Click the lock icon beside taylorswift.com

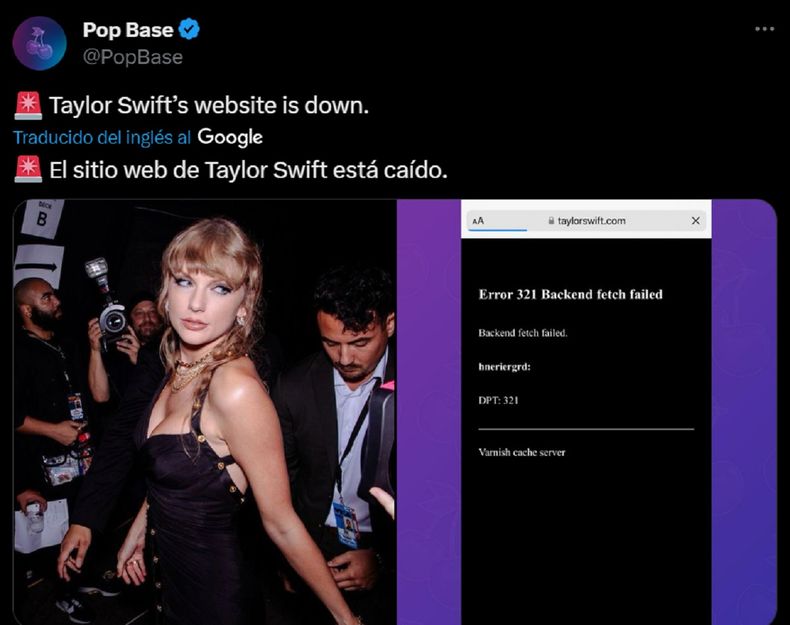549,221
